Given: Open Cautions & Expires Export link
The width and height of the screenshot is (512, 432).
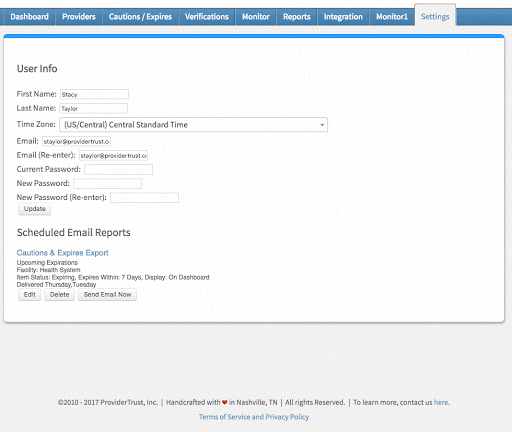Looking at the screenshot, I should (63, 253).
